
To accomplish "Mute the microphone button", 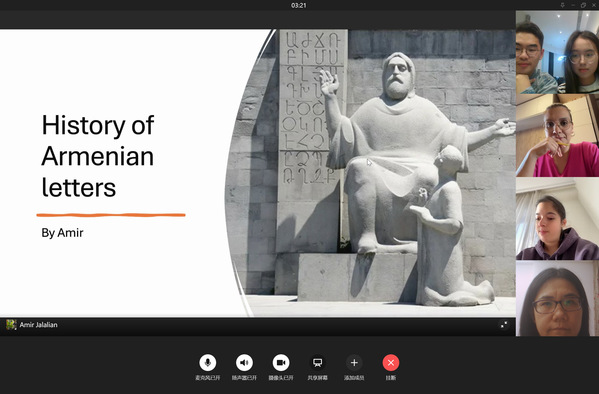I will click(208, 362).
